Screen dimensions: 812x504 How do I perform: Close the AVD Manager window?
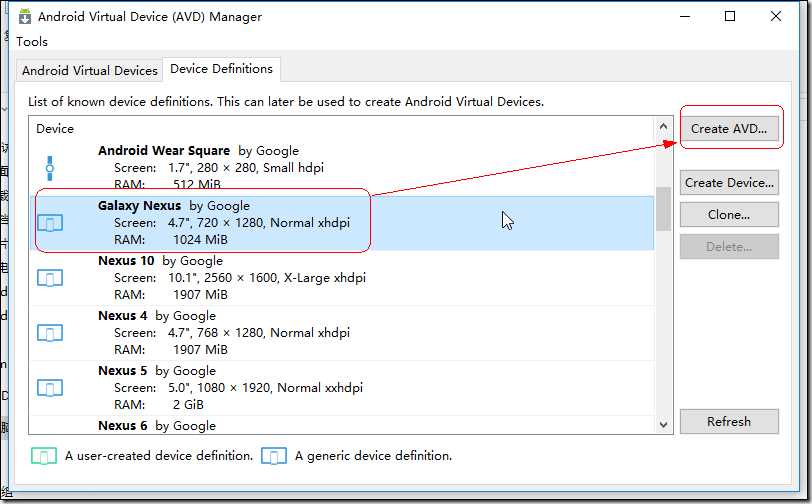[x=776, y=17]
